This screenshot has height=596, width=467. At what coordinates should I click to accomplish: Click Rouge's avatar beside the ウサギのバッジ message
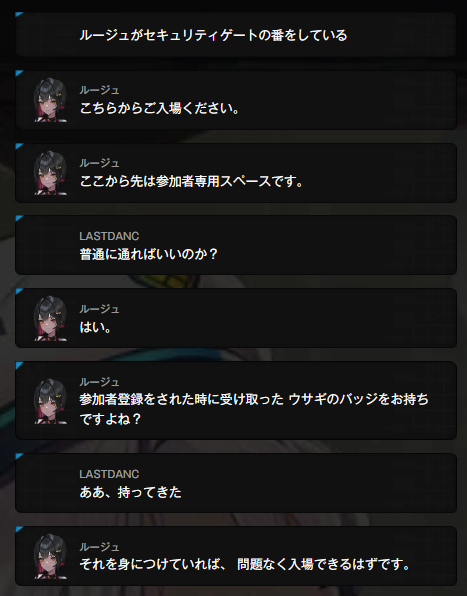[x=51, y=401]
